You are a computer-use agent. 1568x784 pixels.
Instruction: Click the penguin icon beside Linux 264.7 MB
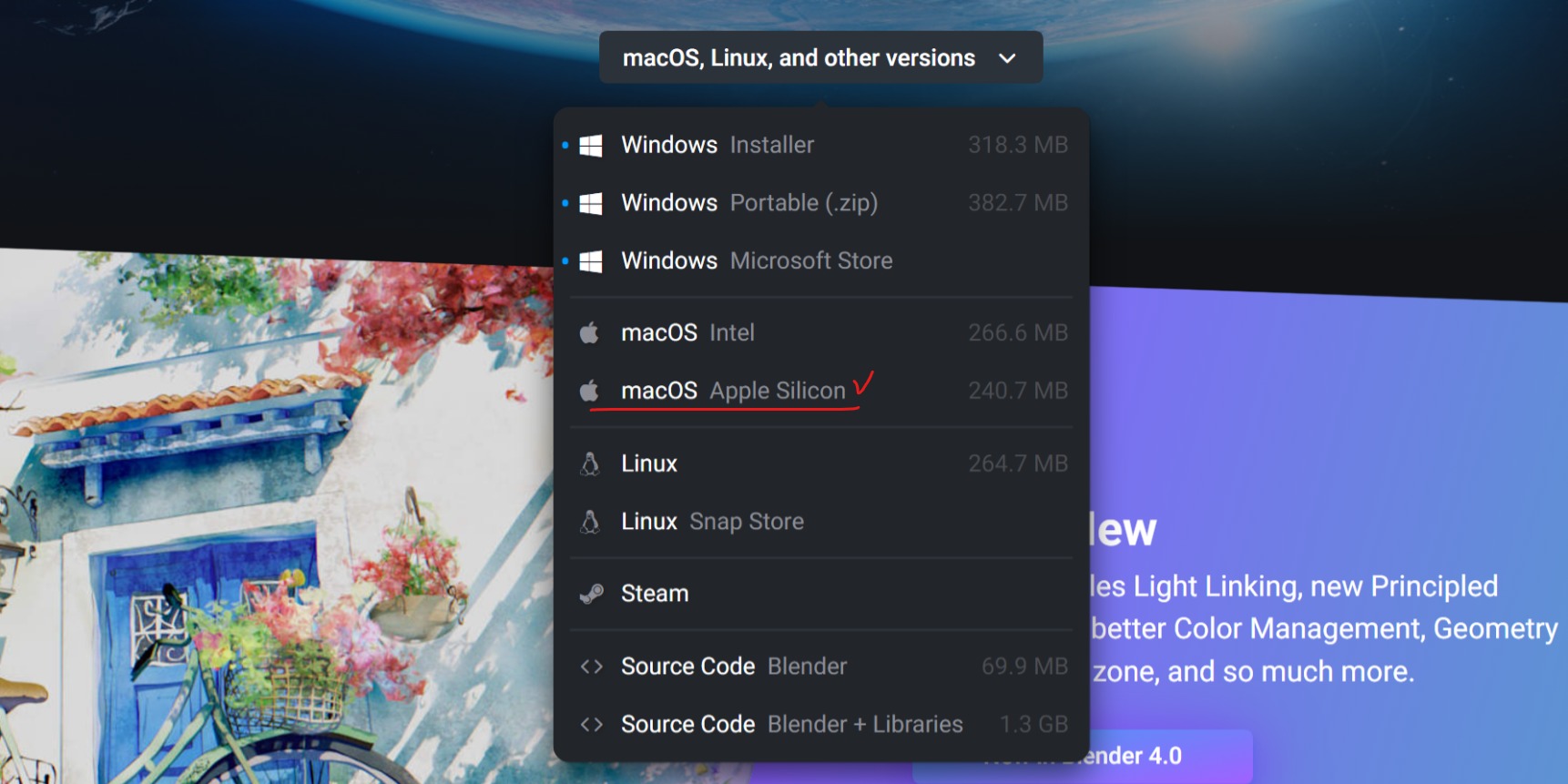(x=590, y=463)
